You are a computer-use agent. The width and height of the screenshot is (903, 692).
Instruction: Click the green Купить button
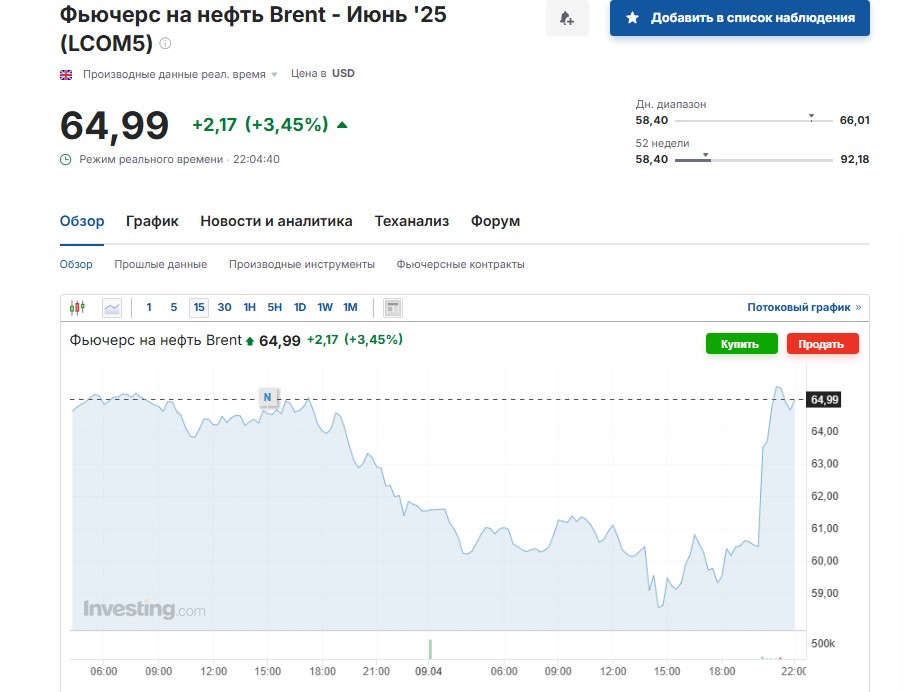point(741,344)
